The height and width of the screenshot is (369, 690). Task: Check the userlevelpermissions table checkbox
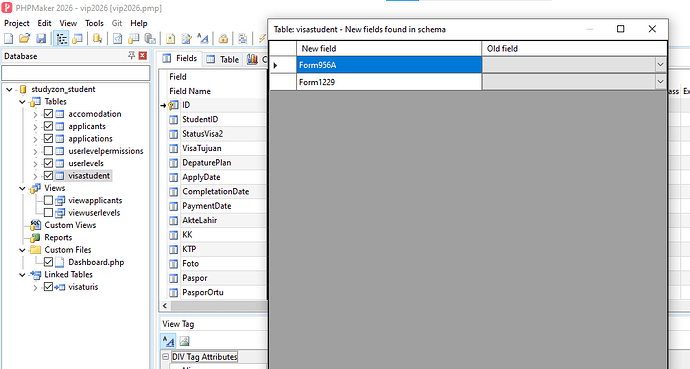48,151
